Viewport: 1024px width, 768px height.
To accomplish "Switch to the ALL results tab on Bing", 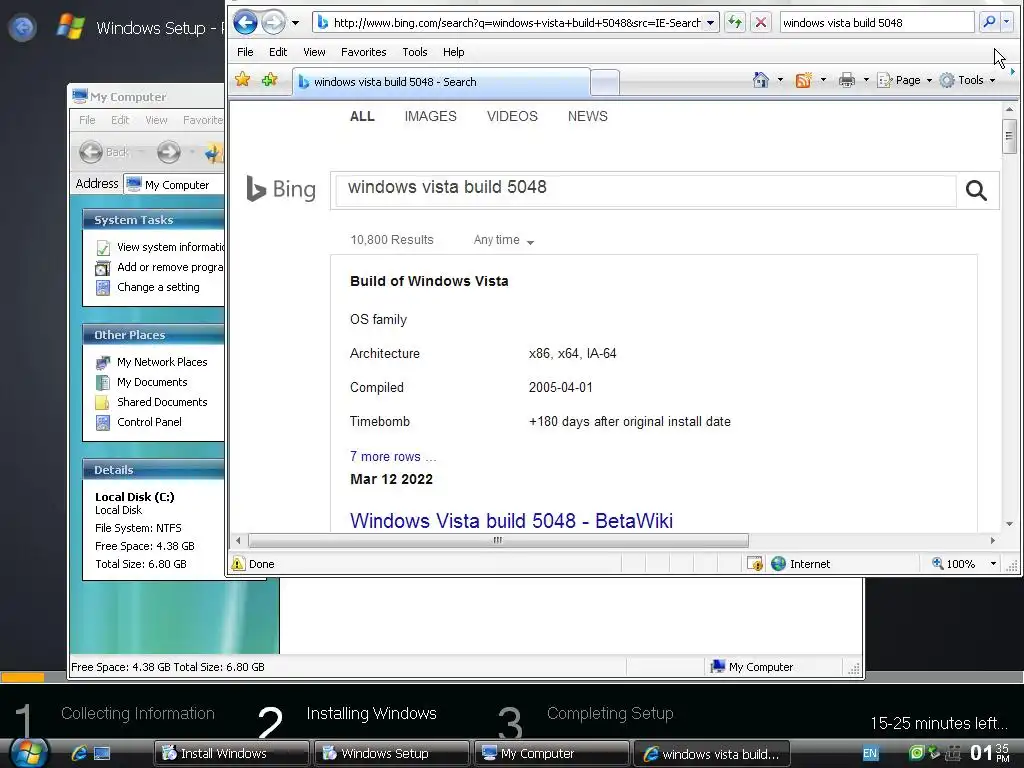I will pyautogui.click(x=362, y=116).
